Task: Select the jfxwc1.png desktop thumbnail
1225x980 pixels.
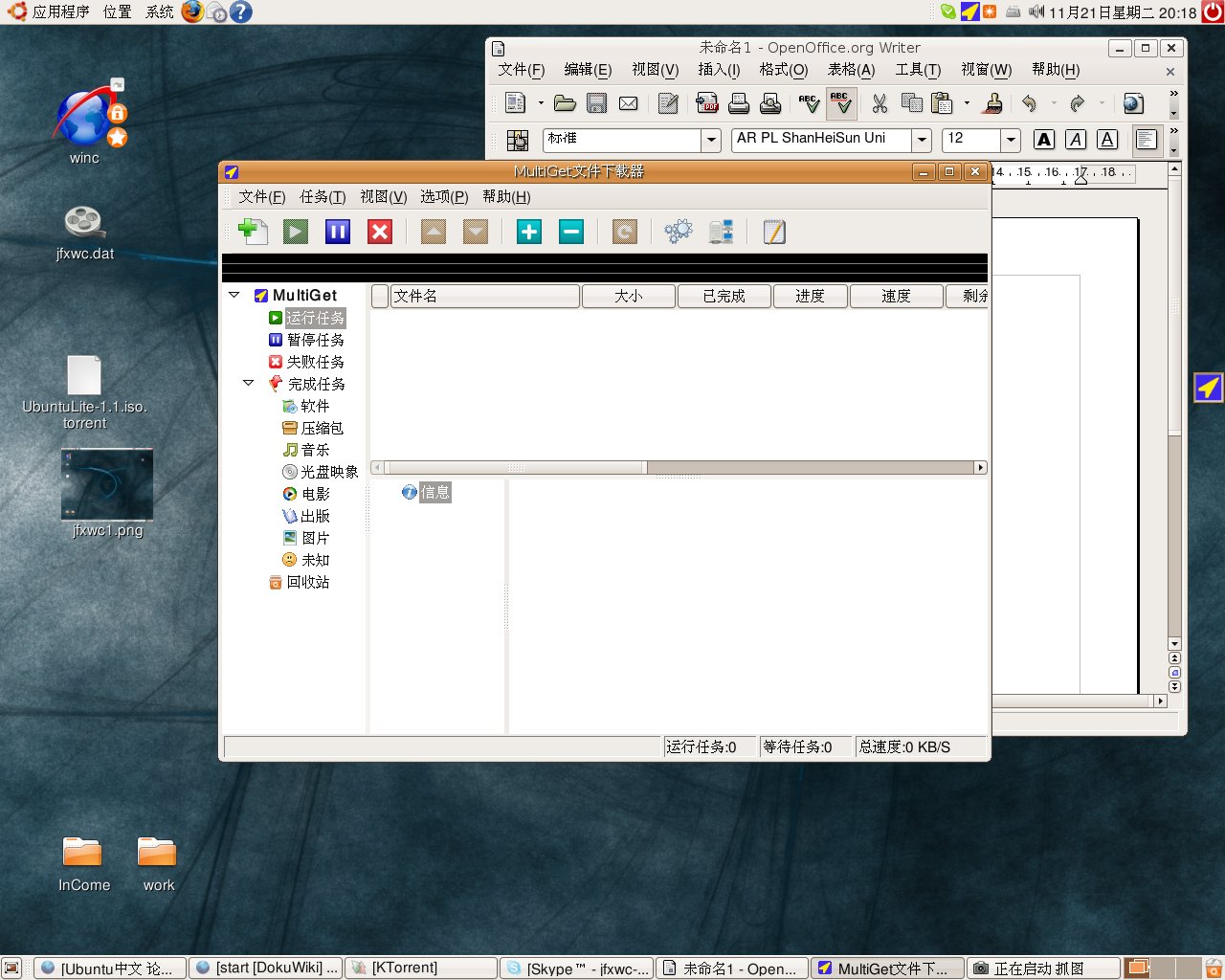Action: tap(107, 485)
